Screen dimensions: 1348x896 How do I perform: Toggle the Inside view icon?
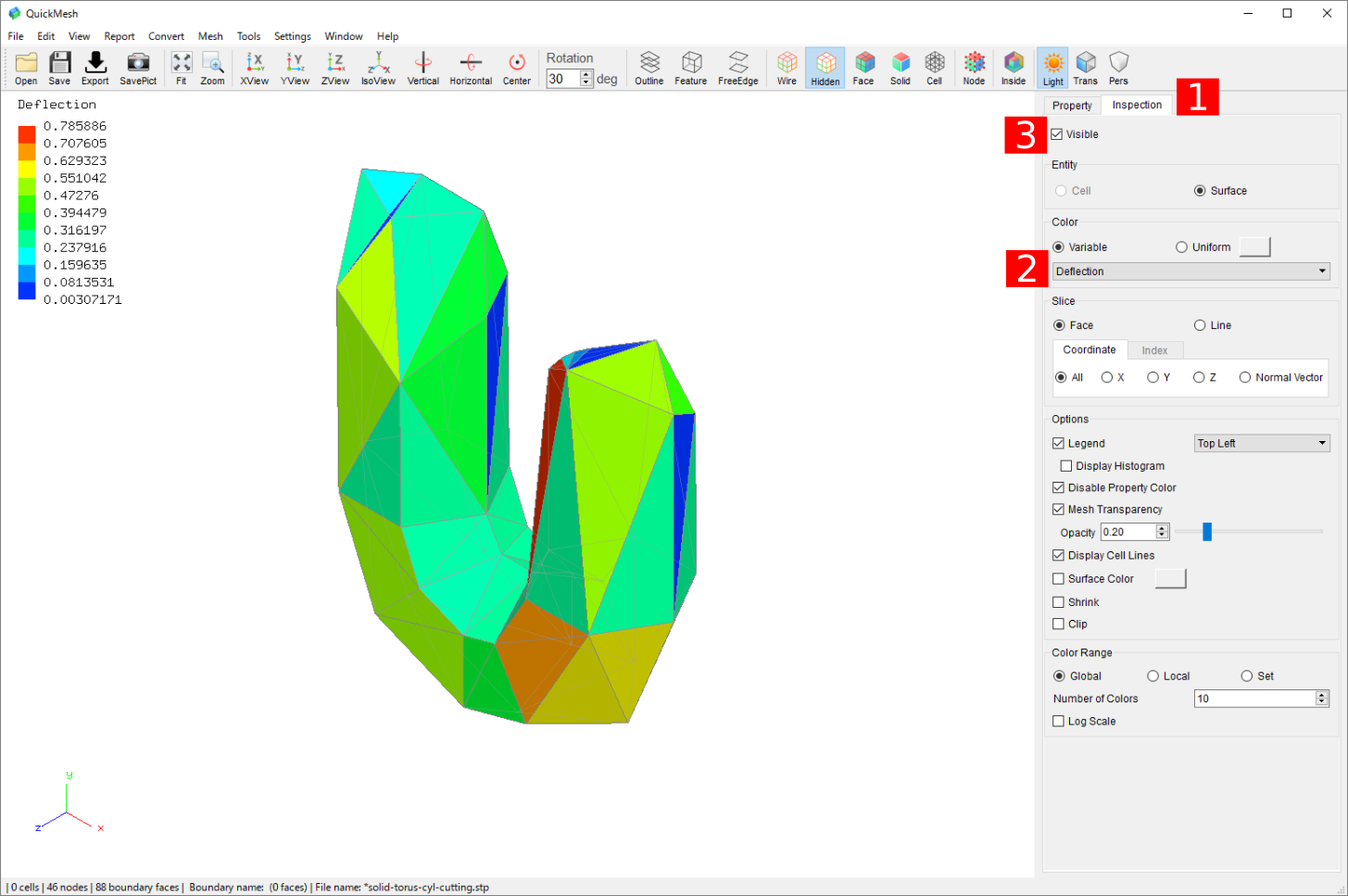[x=1014, y=69]
